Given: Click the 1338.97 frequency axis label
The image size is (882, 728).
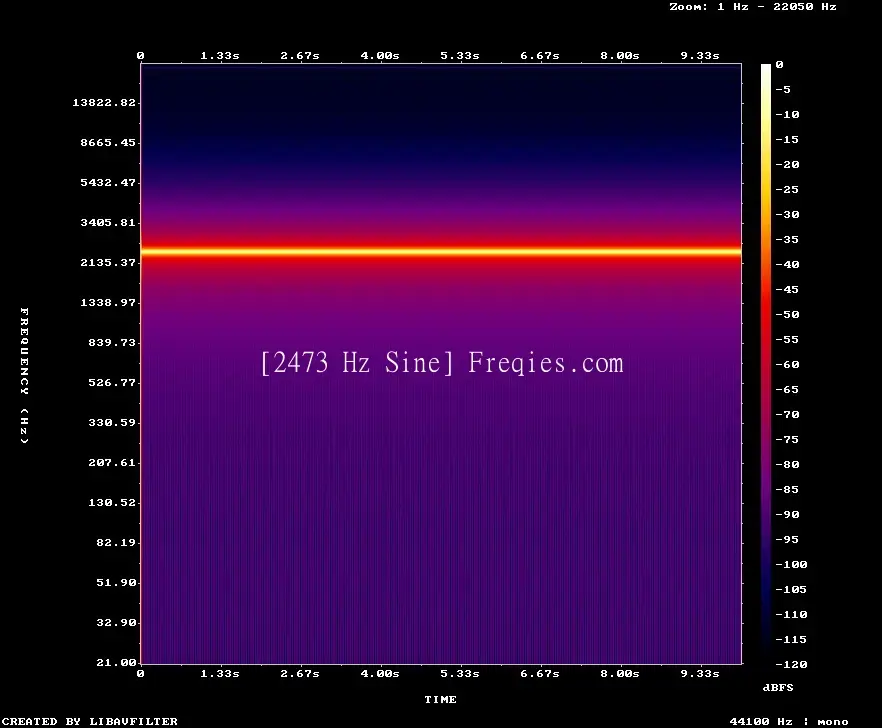Looking at the screenshot, I should pyautogui.click(x=108, y=302).
